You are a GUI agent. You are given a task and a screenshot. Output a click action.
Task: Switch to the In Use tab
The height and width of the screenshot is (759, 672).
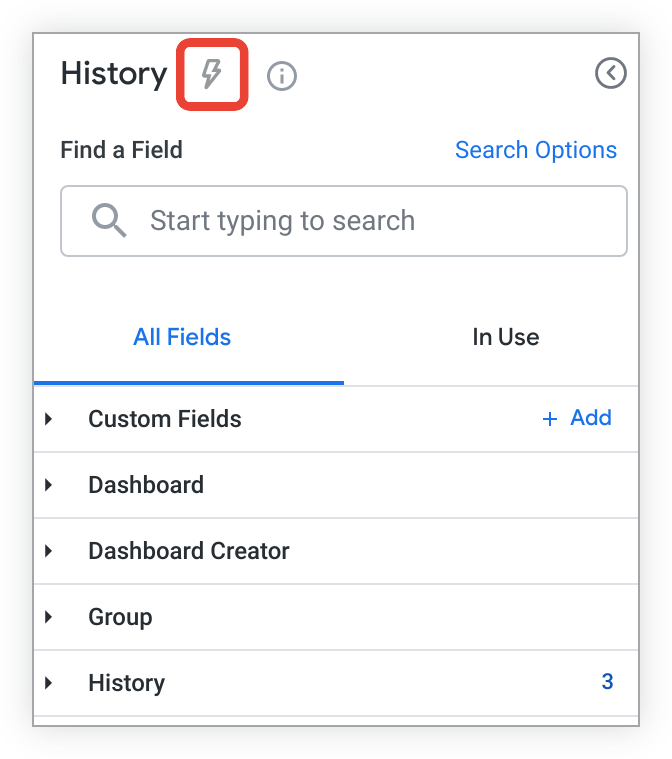coord(505,337)
